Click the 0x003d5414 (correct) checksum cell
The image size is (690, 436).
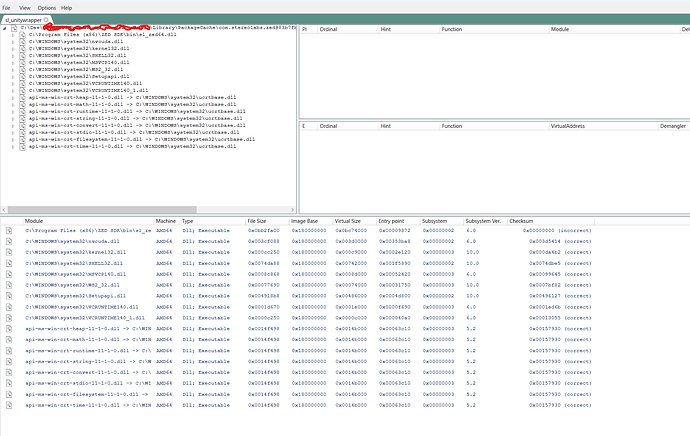(x=560, y=242)
